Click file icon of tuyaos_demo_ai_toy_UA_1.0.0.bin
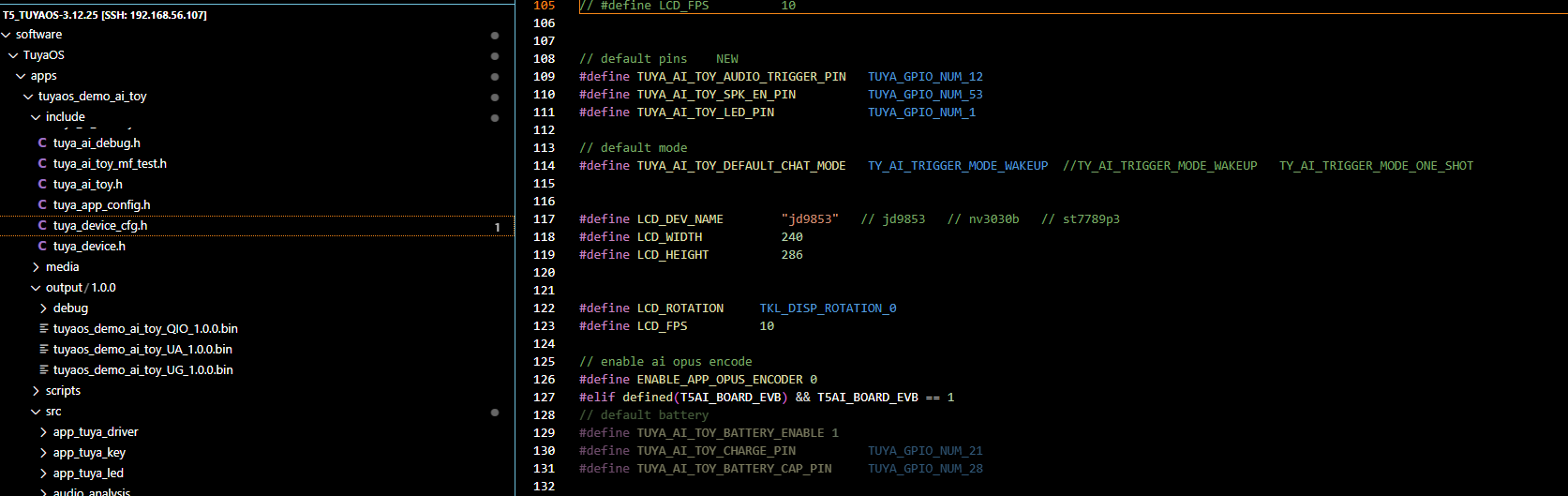This screenshot has width=1568, height=496. (44, 350)
